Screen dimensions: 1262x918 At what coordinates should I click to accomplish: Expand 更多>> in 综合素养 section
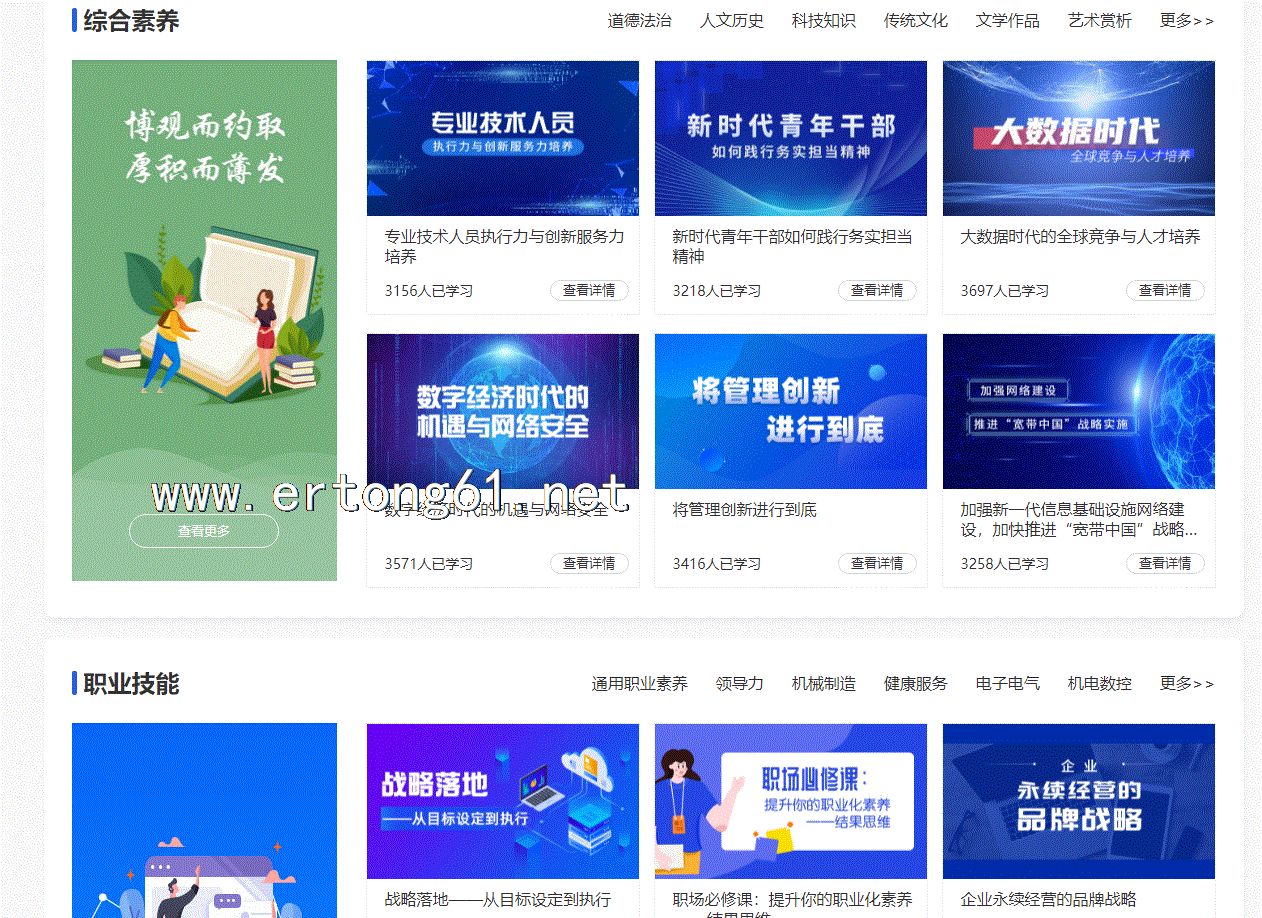click(1186, 20)
